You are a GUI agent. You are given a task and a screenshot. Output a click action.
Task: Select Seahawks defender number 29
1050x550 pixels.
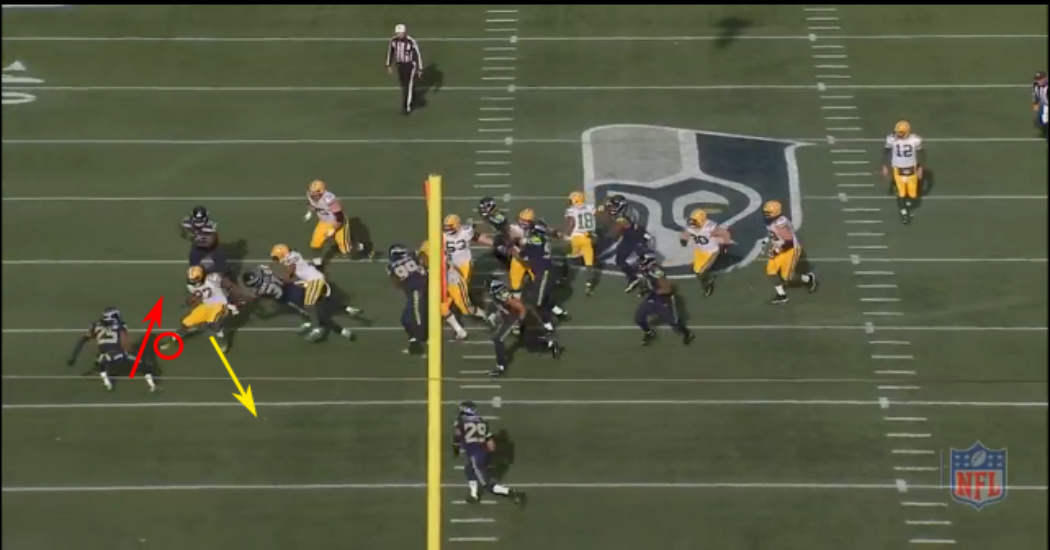tap(477, 450)
